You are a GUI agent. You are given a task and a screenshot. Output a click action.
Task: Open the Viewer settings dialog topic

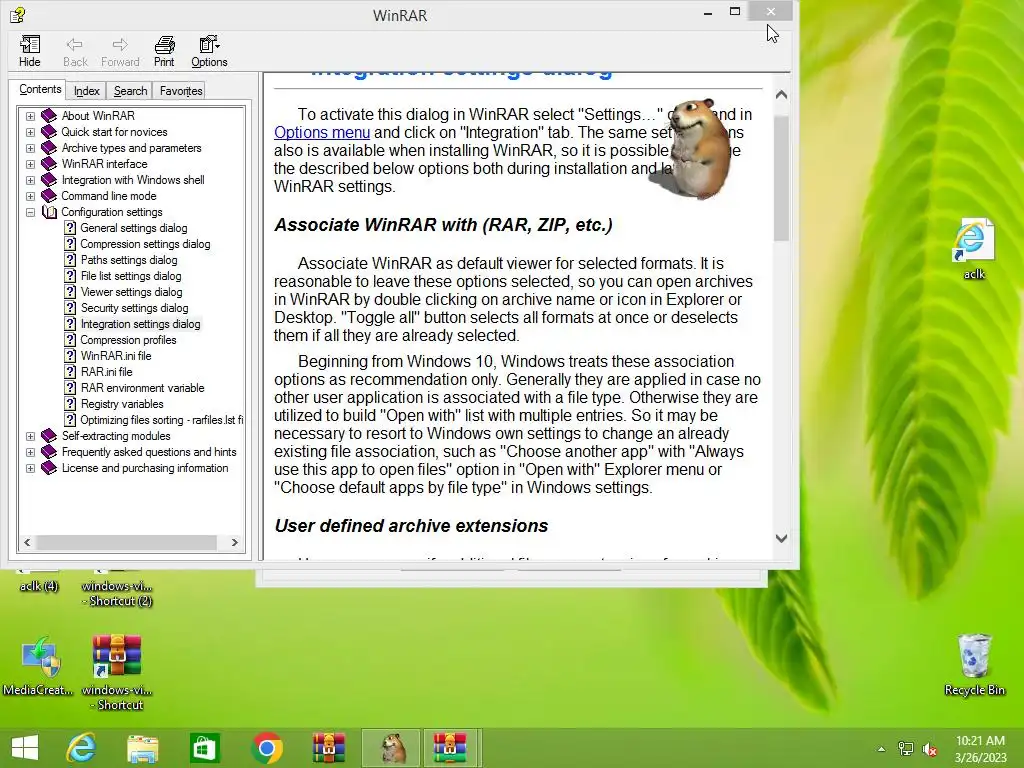pyautogui.click(x=131, y=292)
